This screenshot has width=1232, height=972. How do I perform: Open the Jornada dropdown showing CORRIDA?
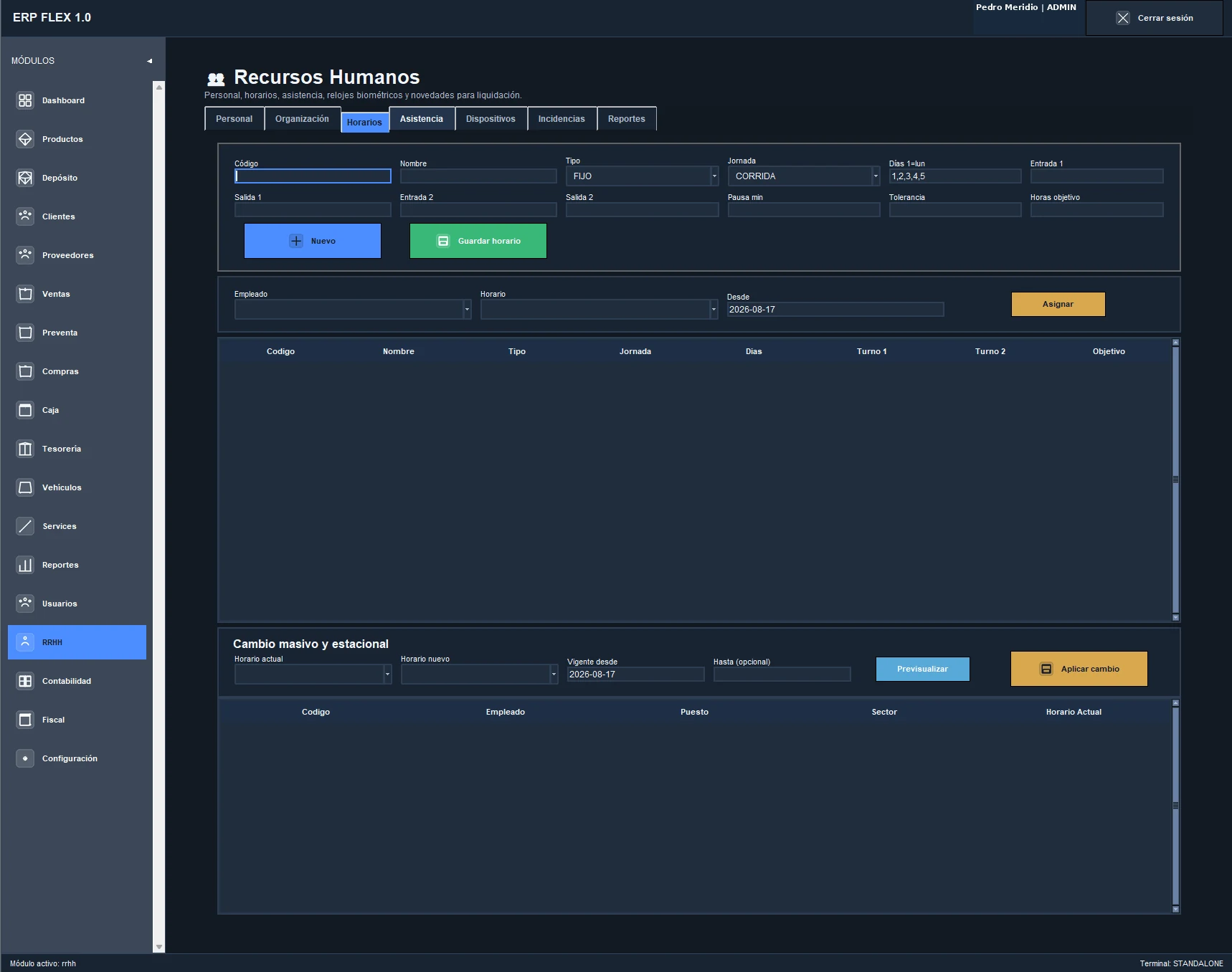click(804, 176)
